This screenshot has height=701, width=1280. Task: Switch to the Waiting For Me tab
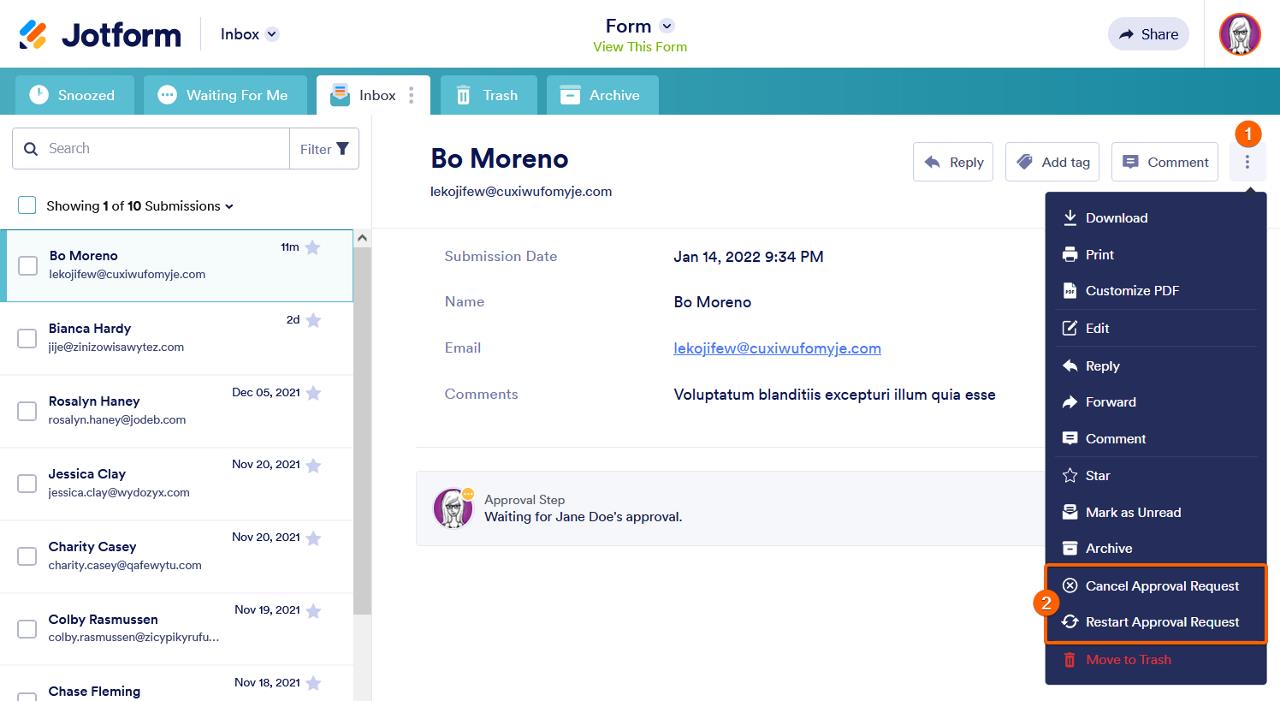pyautogui.click(x=223, y=95)
